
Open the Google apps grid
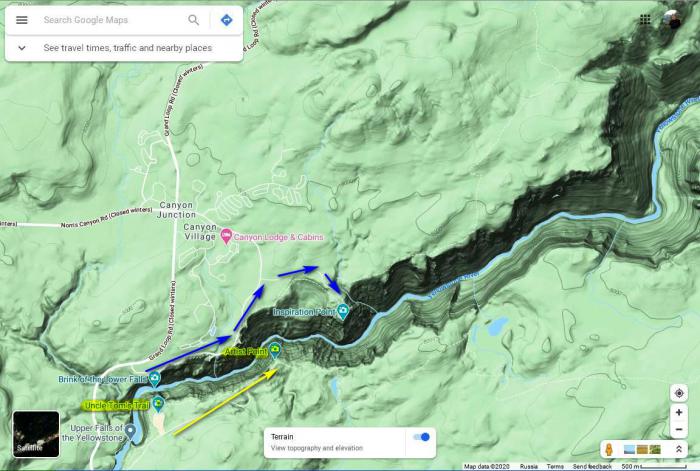tap(645, 19)
